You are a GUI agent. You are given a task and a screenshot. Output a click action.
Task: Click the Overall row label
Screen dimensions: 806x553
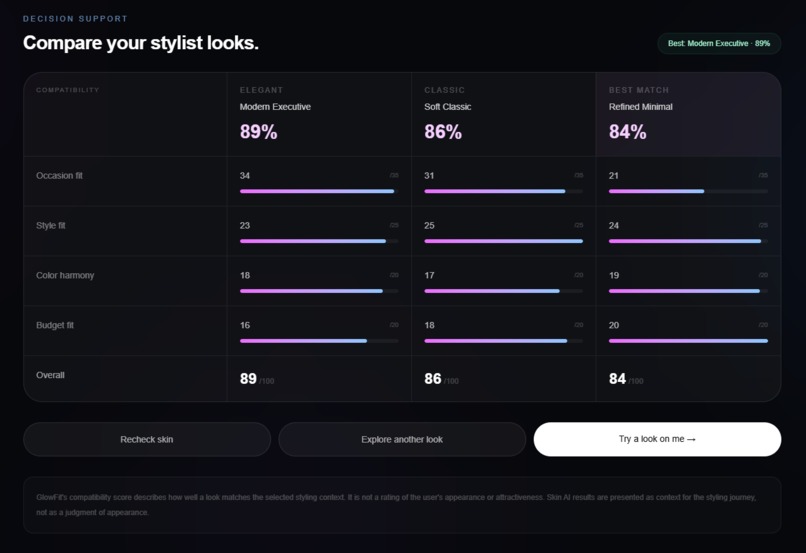50,375
